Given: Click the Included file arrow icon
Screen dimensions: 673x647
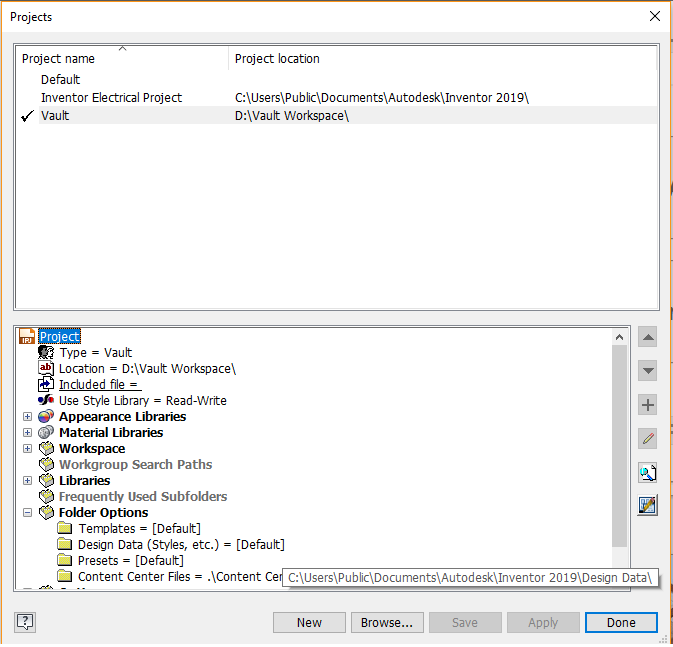Looking at the screenshot, I should pos(46,385).
